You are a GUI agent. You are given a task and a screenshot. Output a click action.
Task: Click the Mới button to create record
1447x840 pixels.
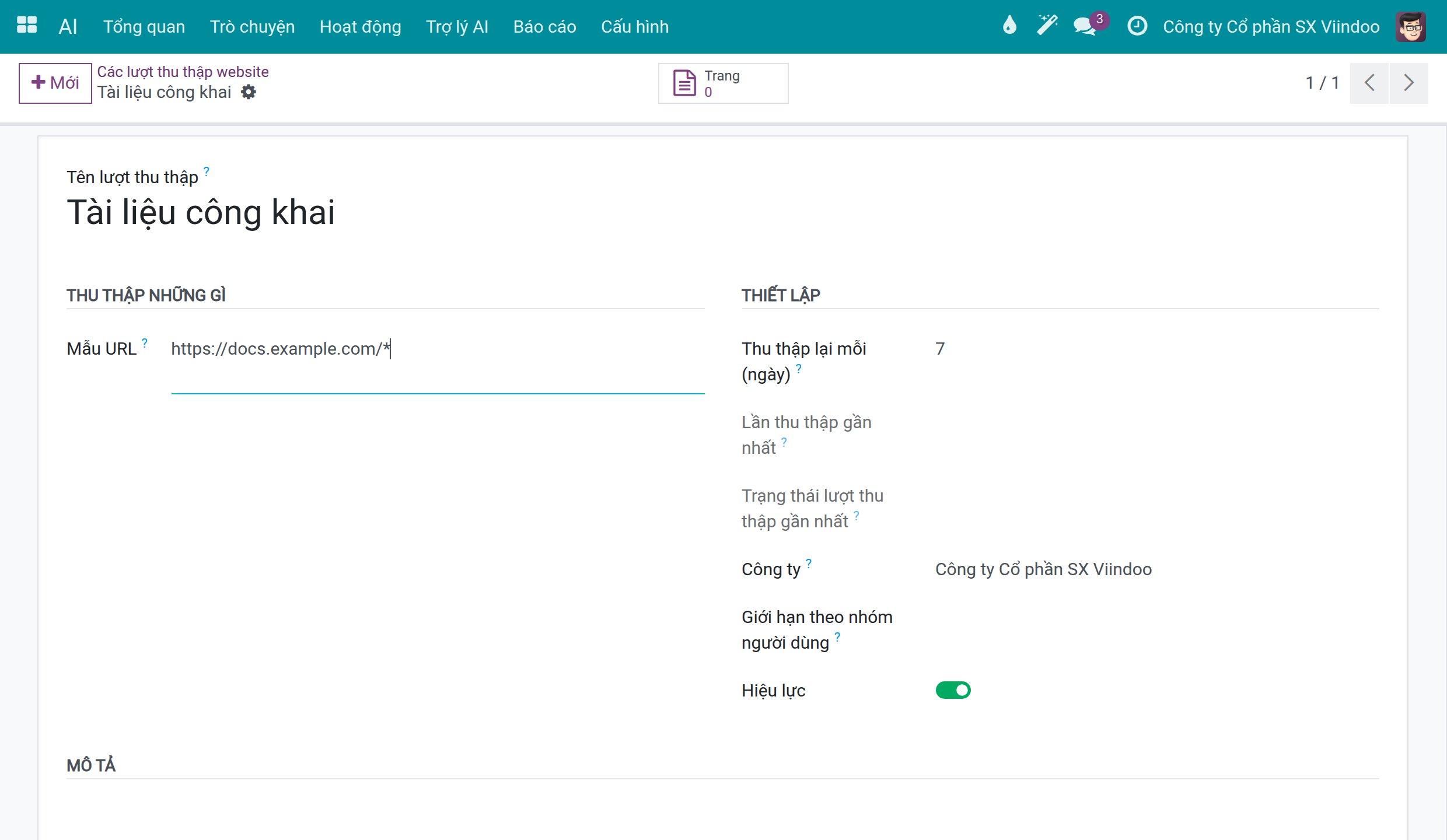(55, 83)
